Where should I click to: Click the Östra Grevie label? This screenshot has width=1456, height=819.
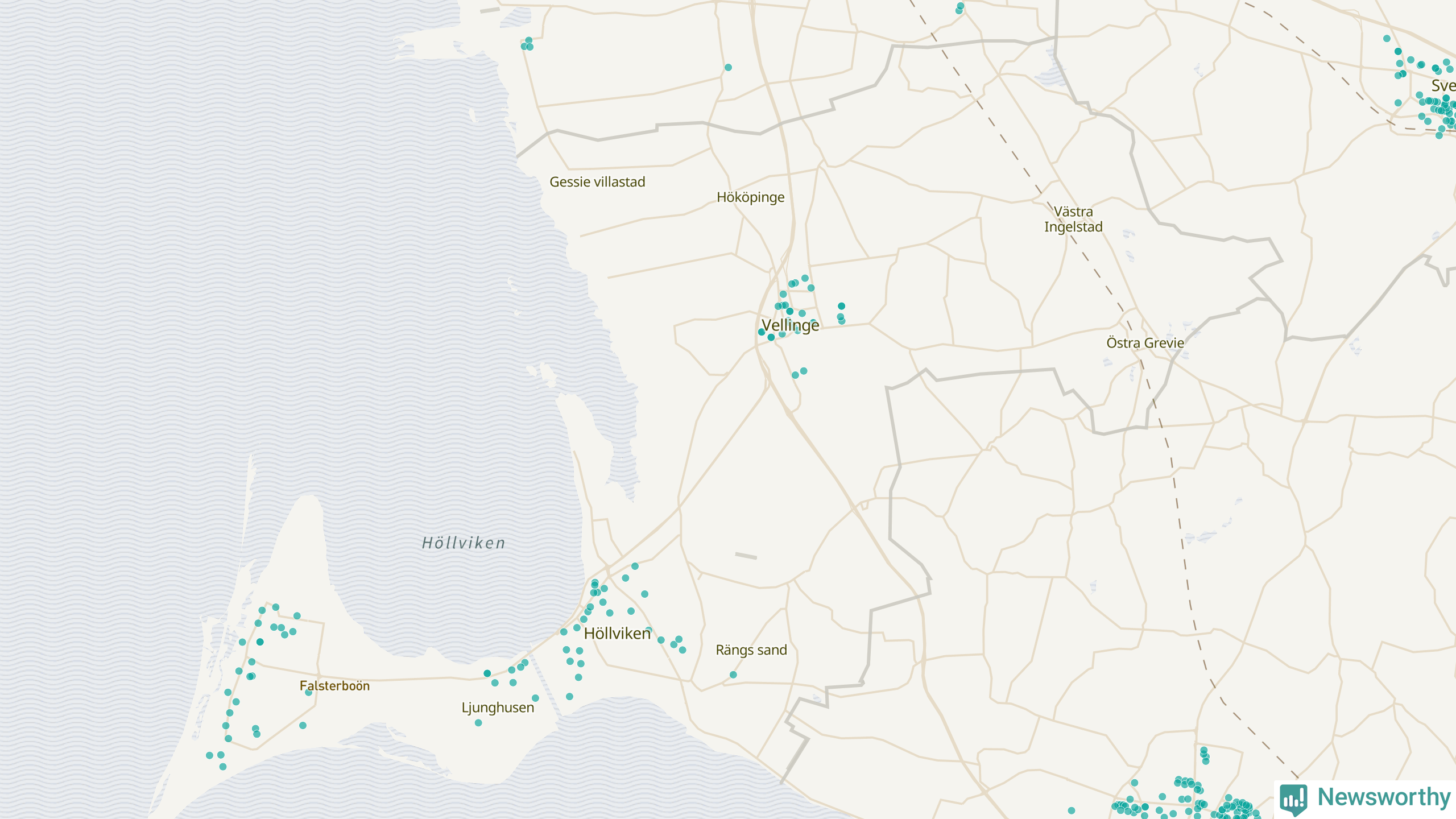pos(1145,342)
